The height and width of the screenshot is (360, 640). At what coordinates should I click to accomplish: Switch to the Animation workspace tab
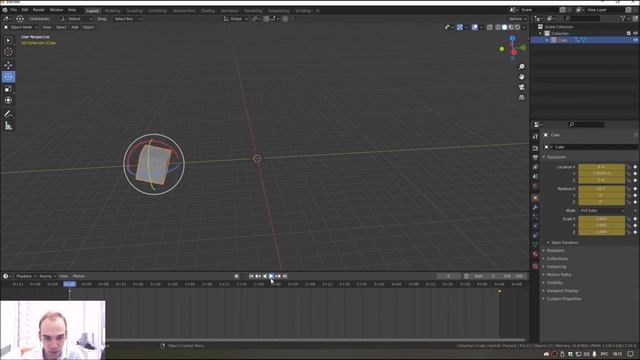tap(229, 11)
